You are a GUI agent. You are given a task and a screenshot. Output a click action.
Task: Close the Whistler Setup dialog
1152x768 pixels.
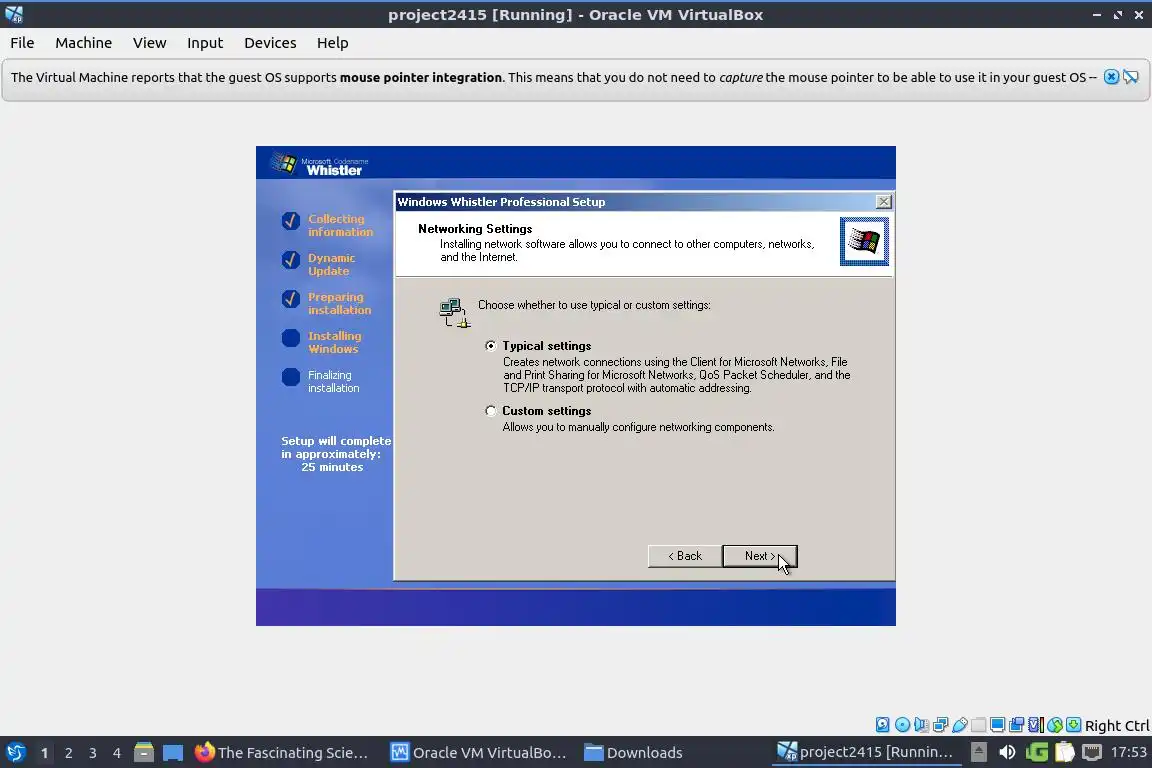884,201
